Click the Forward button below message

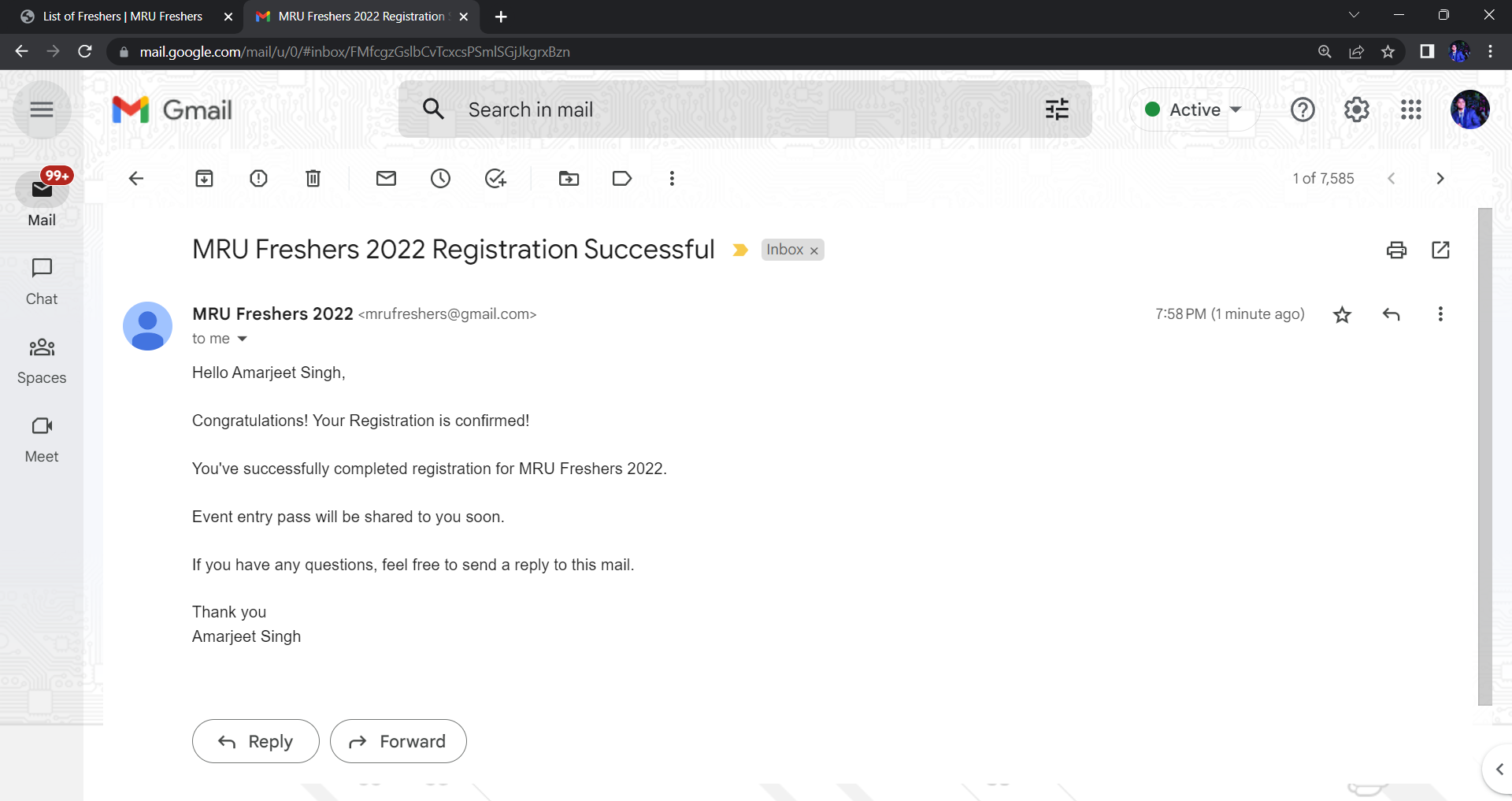pos(398,741)
